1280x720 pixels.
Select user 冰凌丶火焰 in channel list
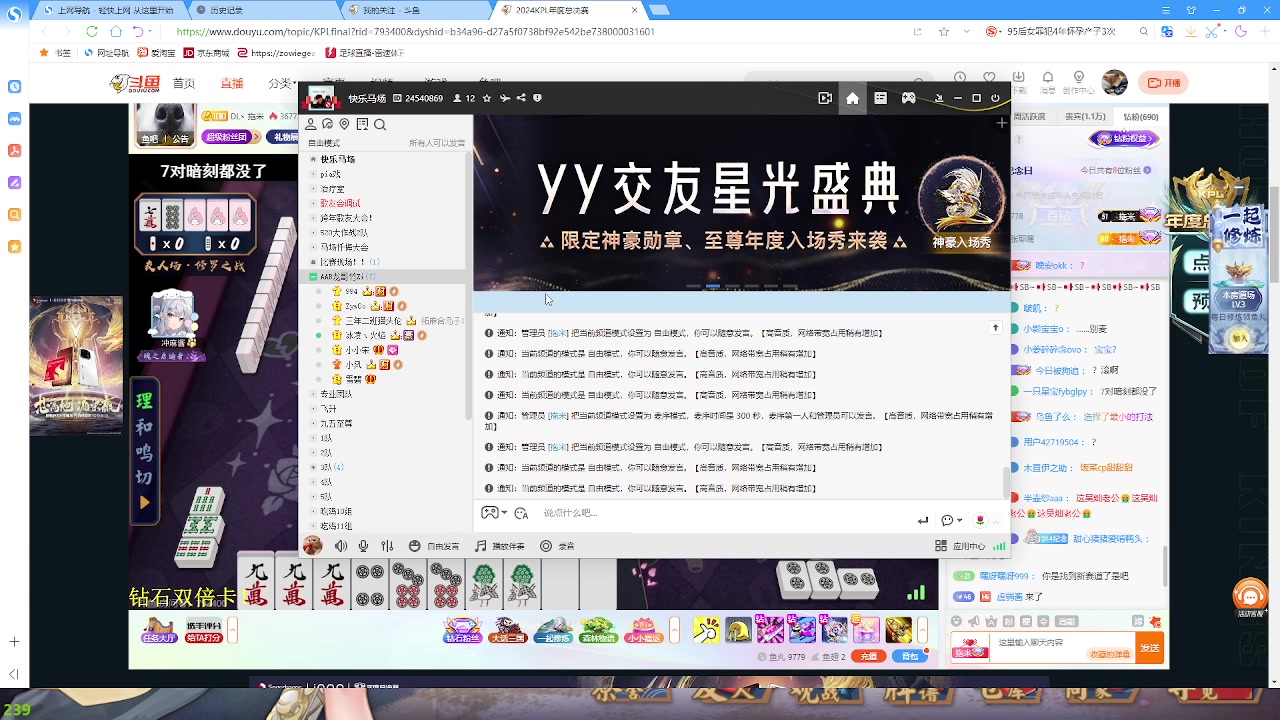(x=366, y=335)
